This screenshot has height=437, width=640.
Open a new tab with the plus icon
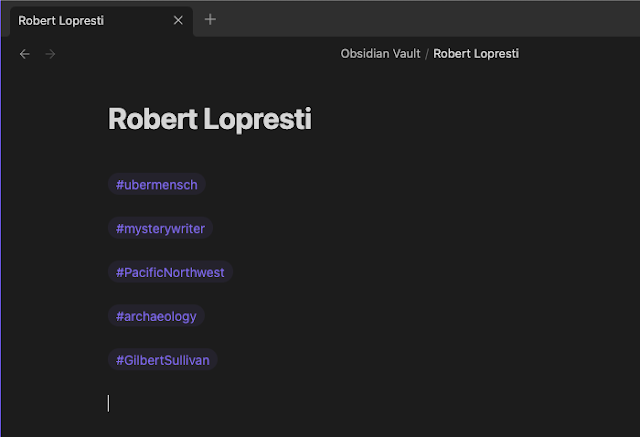click(x=210, y=19)
